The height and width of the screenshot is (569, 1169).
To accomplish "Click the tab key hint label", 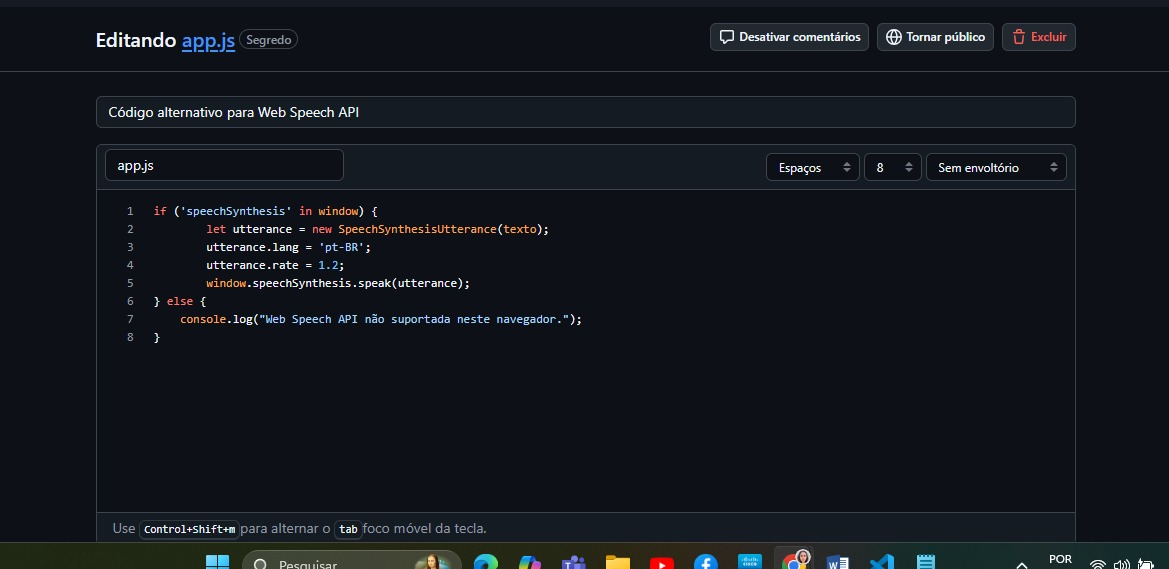I will click(x=348, y=529).
